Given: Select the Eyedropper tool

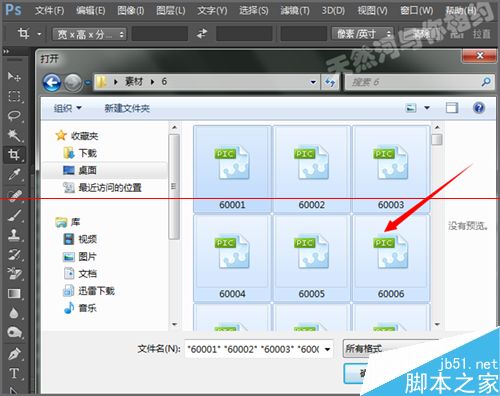Looking at the screenshot, I should point(14,174).
